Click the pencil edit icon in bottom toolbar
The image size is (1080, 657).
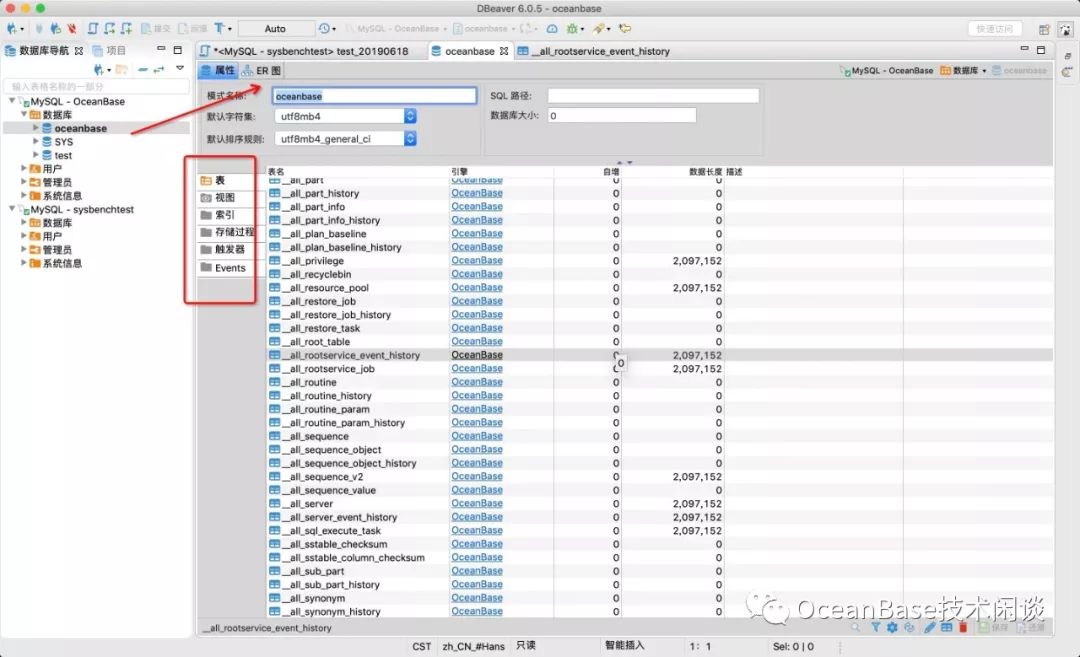(x=930, y=628)
